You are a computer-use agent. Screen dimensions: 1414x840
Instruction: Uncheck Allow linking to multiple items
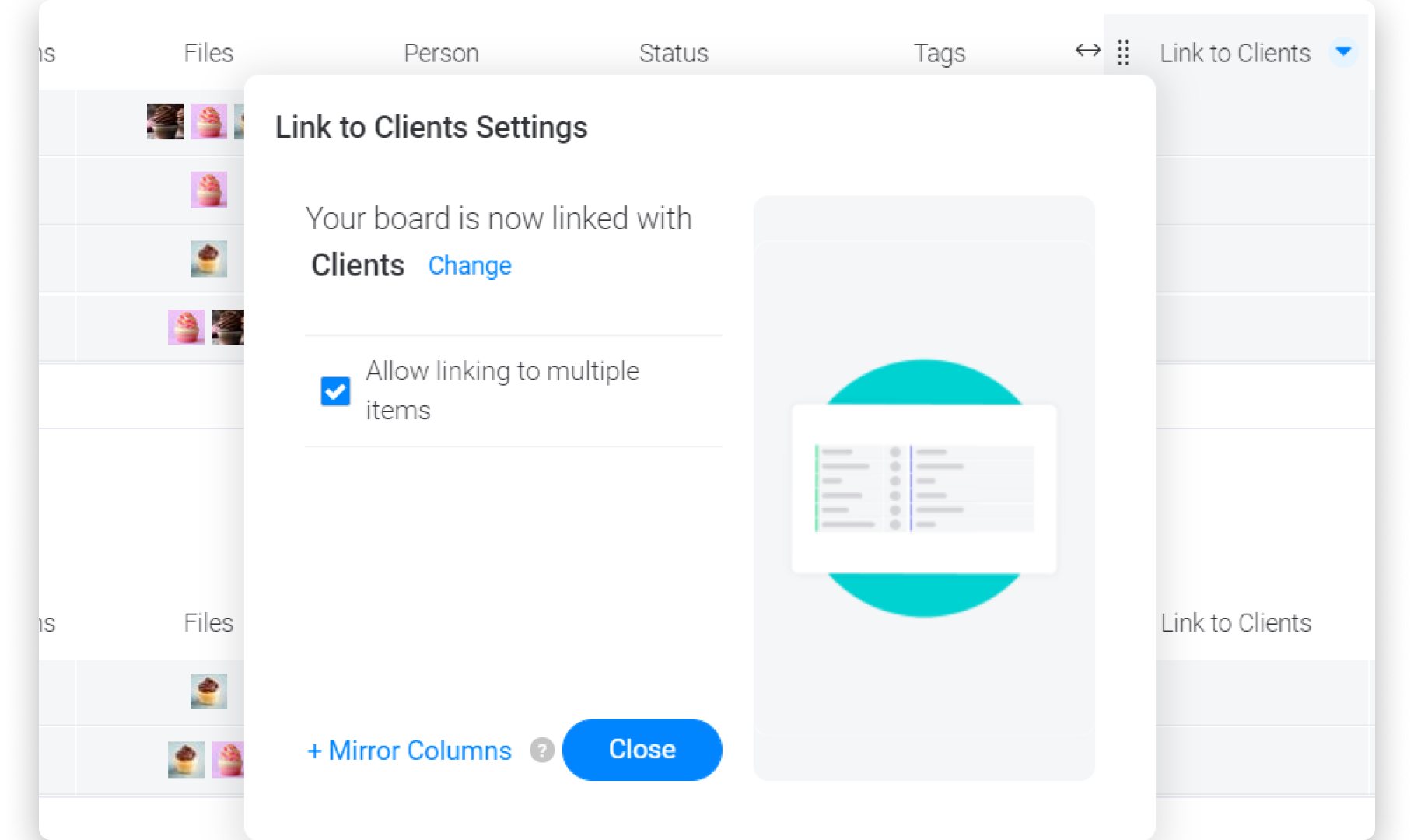coord(335,390)
